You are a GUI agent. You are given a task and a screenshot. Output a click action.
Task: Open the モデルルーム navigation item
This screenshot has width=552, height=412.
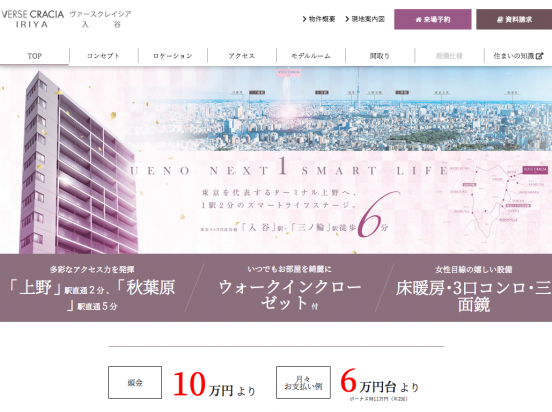coord(310,56)
